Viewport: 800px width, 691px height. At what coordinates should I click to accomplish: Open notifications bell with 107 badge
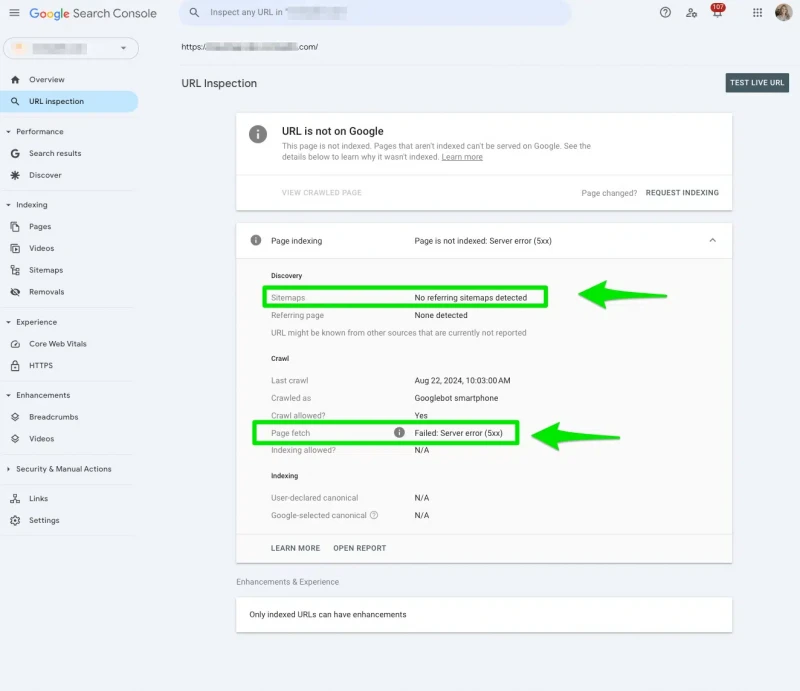pyautogui.click(x=717, y=11)
